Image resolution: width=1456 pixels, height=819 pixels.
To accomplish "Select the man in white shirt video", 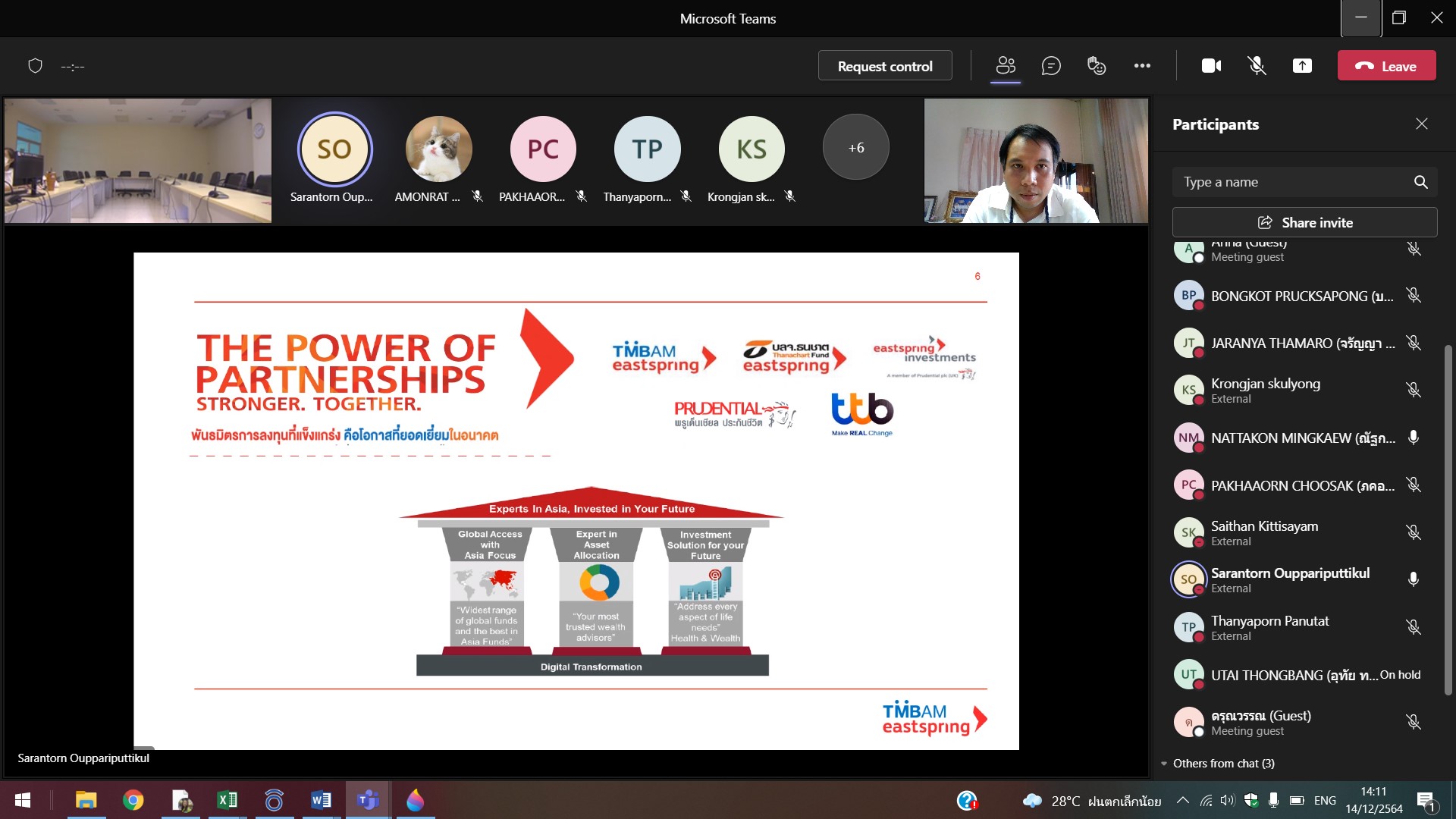I will pyautogui.click(x=1036, y=161).
